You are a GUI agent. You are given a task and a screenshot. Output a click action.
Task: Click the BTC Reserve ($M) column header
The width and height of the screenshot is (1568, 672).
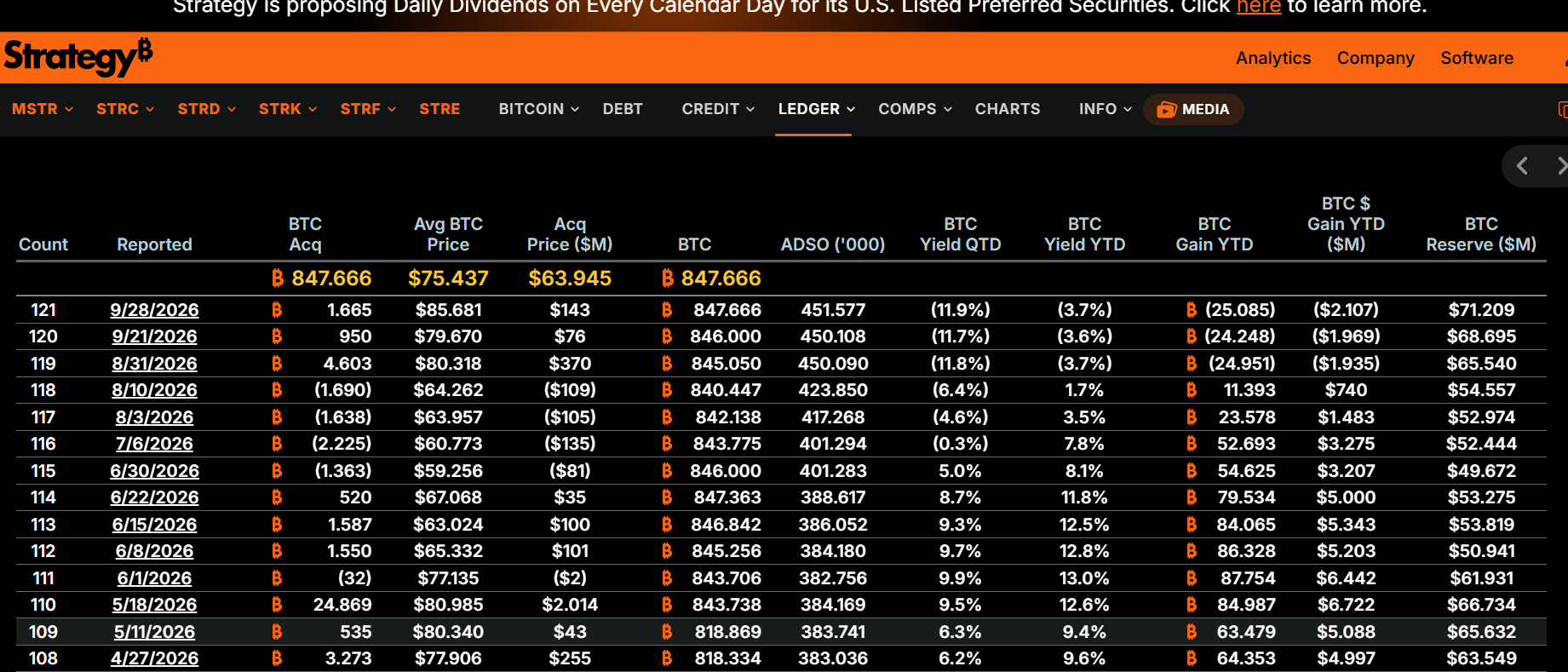coord(1481,234)
